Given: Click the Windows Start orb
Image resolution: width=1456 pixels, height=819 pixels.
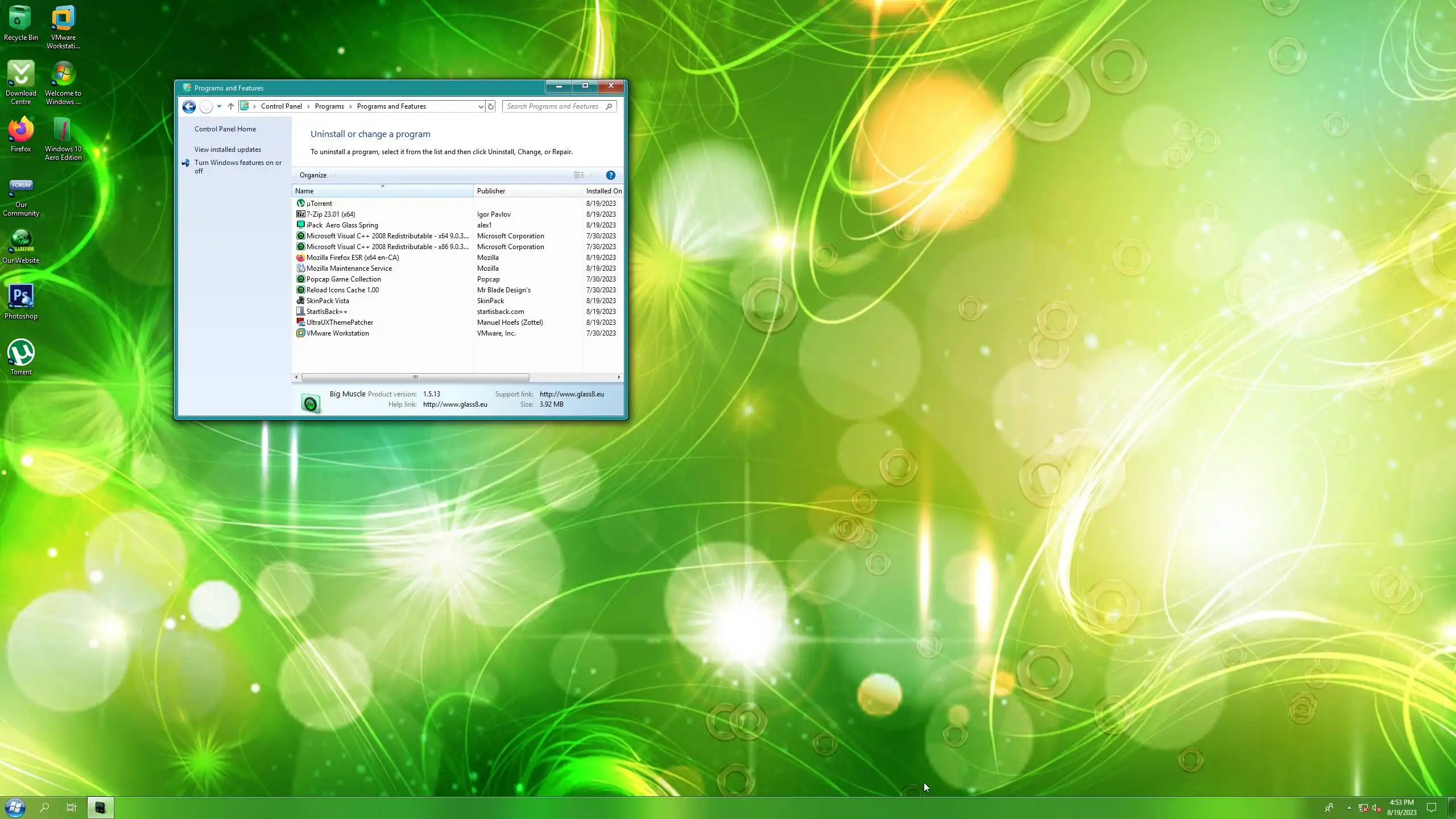Looking at the screenshot, I should click(x=15, y=807).
